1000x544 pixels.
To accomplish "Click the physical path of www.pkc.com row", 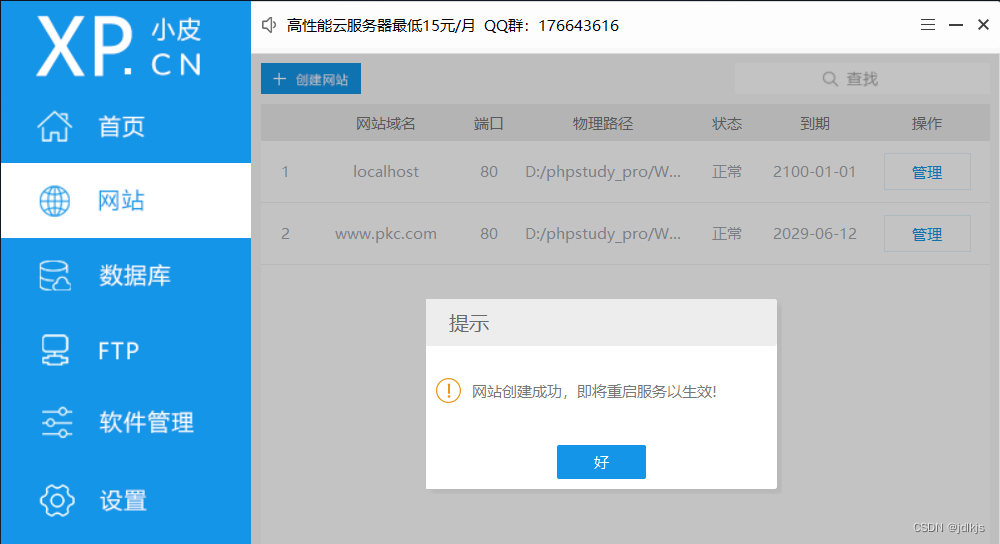I will [603, 233].
